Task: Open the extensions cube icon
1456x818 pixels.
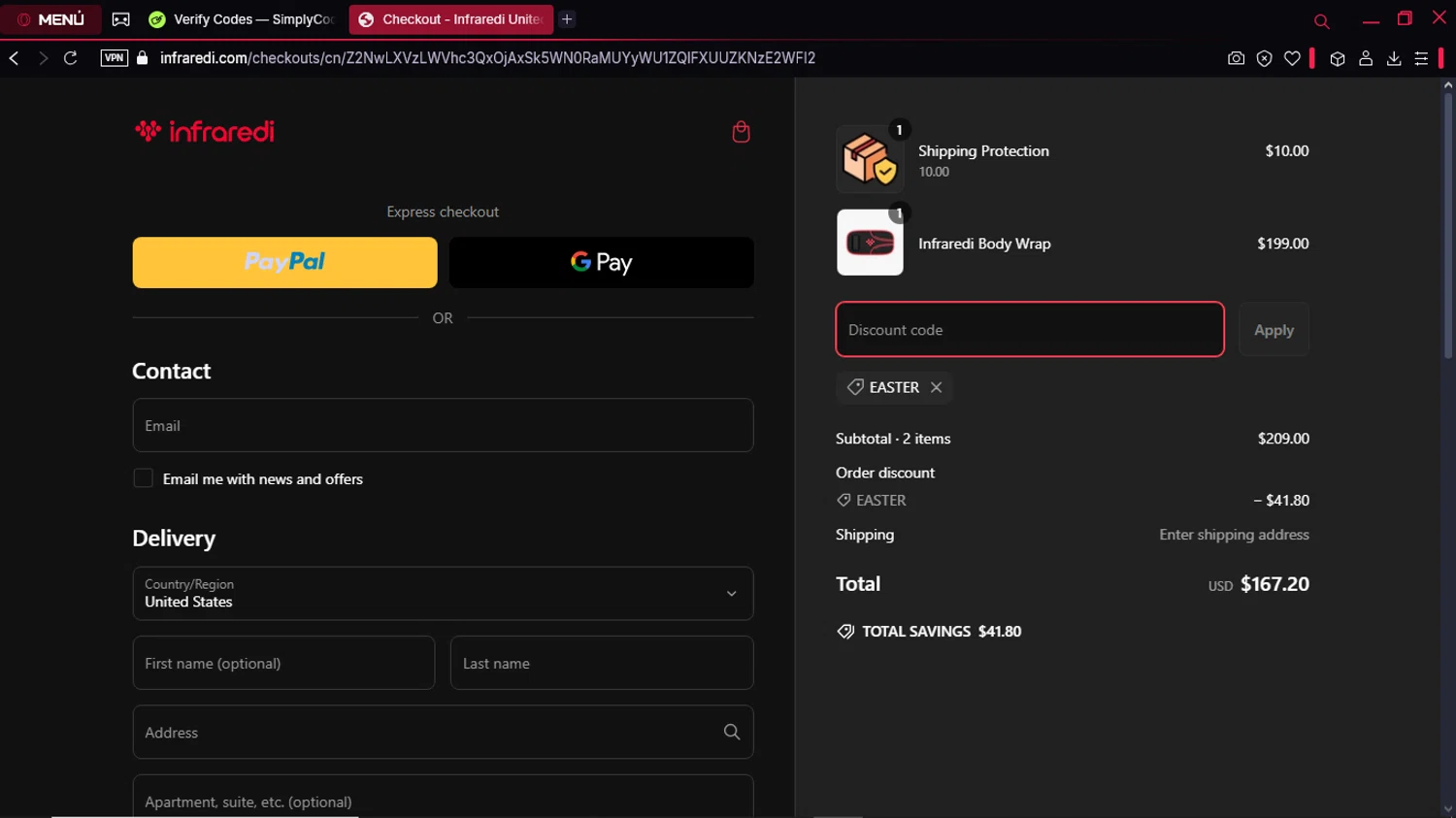Action: [1338, 58]
